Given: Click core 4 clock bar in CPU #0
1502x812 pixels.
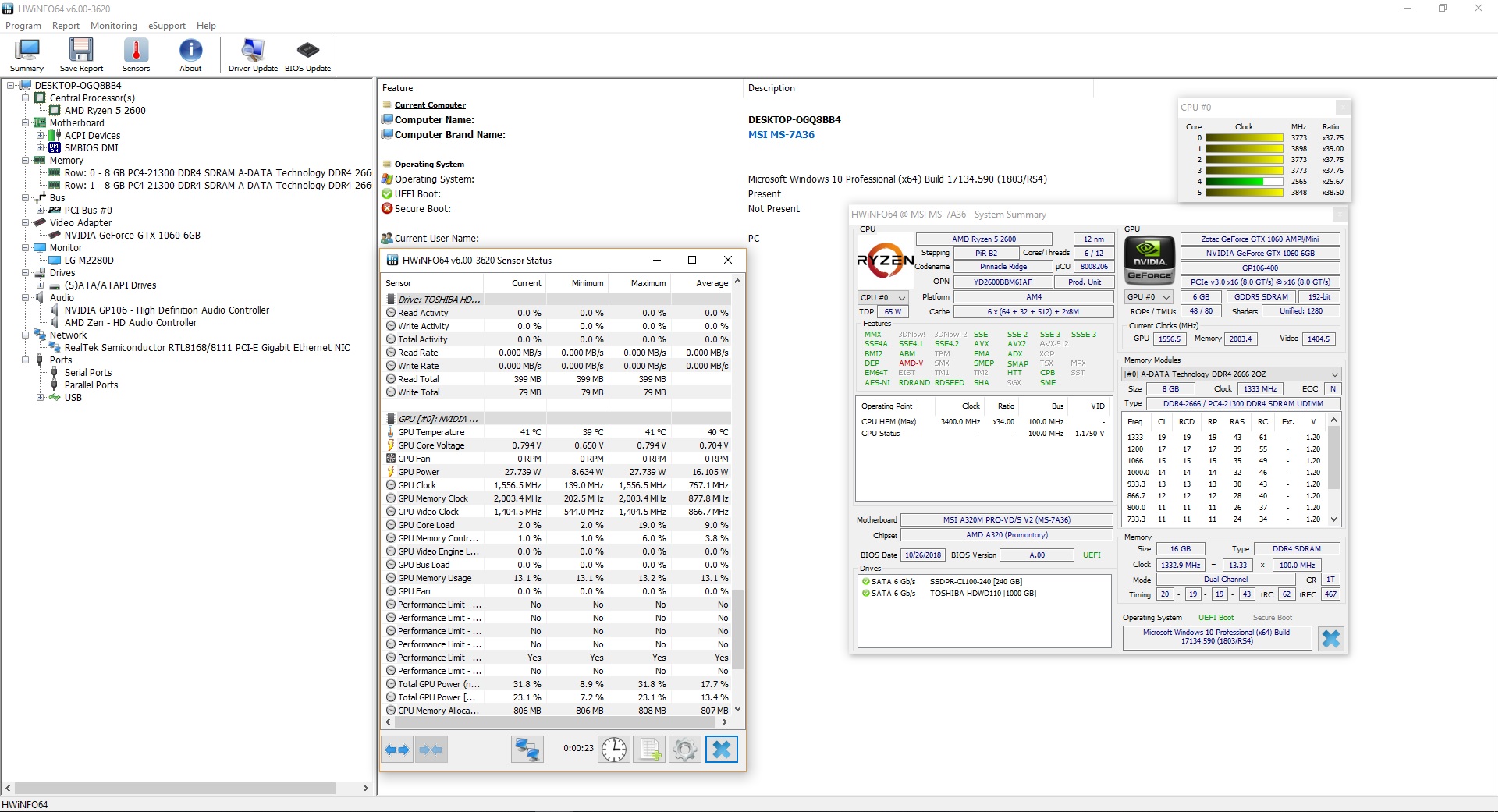Looking at the screenshot, I should point(1245,182).
